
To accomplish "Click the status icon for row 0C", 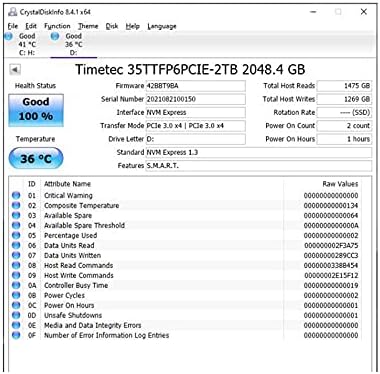I will click(x=16, y=305).
